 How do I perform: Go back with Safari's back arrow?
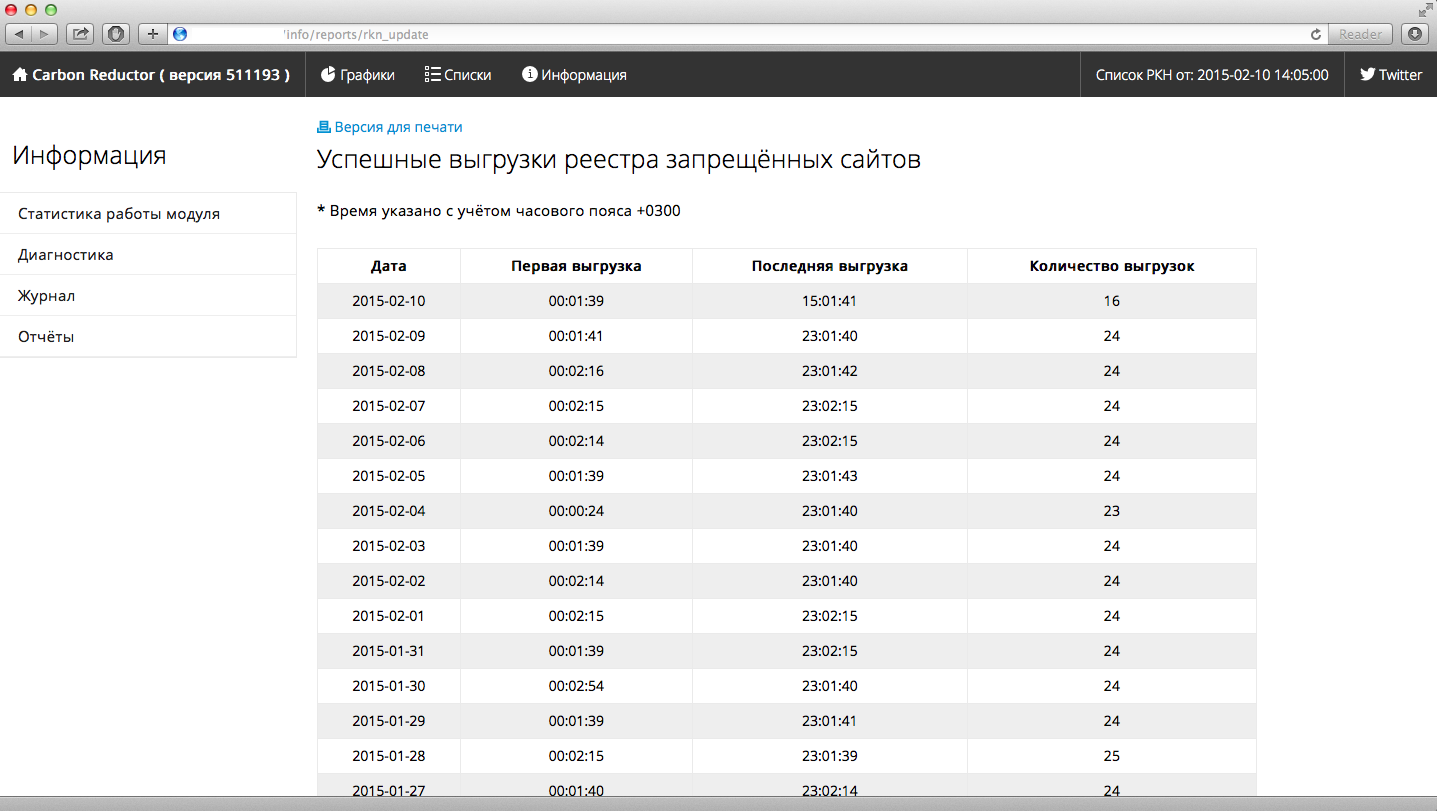click(x=20, y=34)
